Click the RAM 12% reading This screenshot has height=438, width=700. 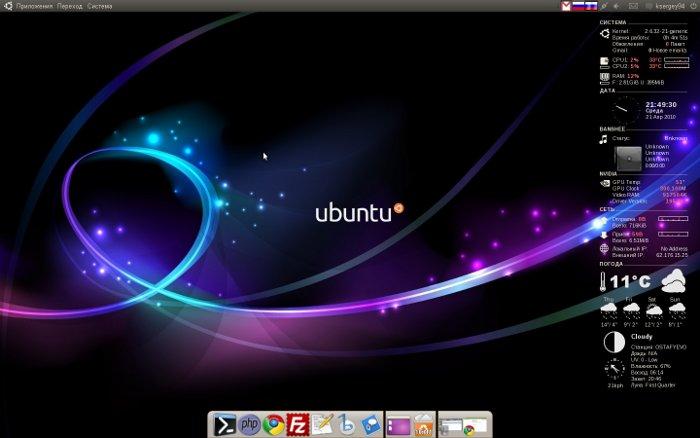(625, 76)
